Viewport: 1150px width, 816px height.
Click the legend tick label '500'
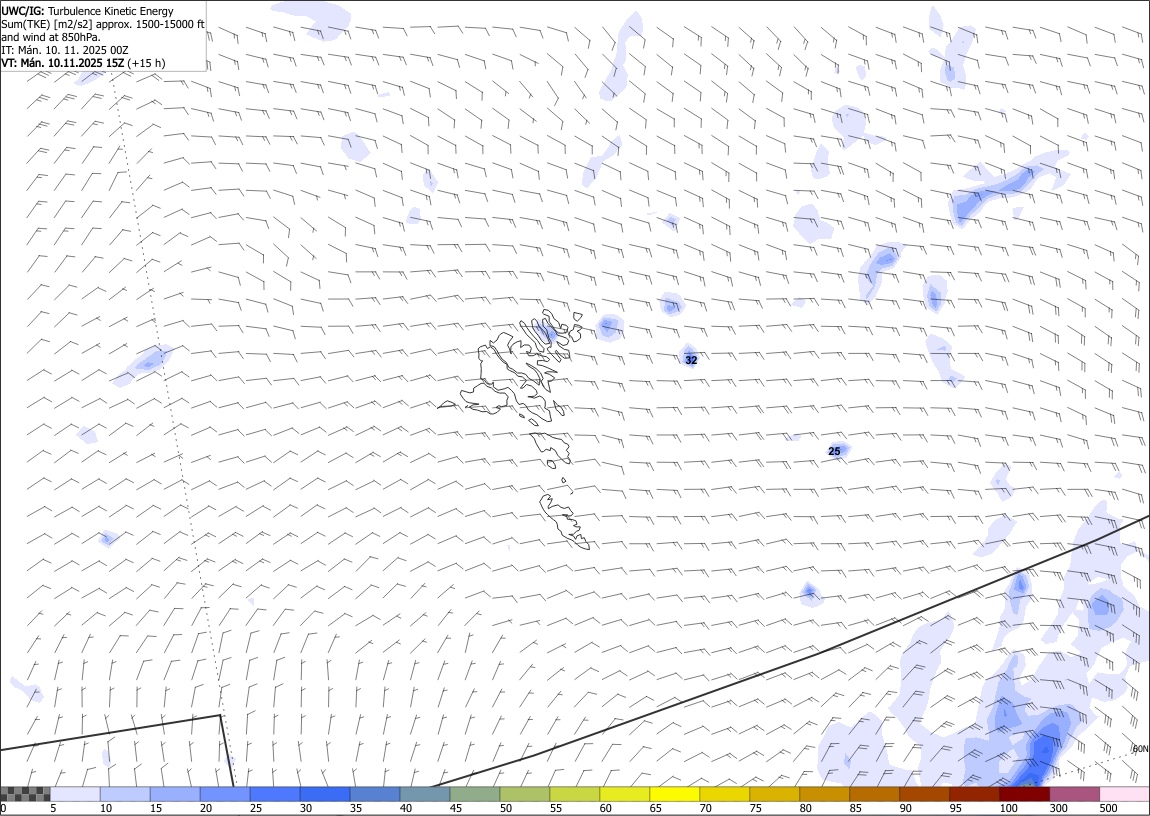[x=1108, y=808]
